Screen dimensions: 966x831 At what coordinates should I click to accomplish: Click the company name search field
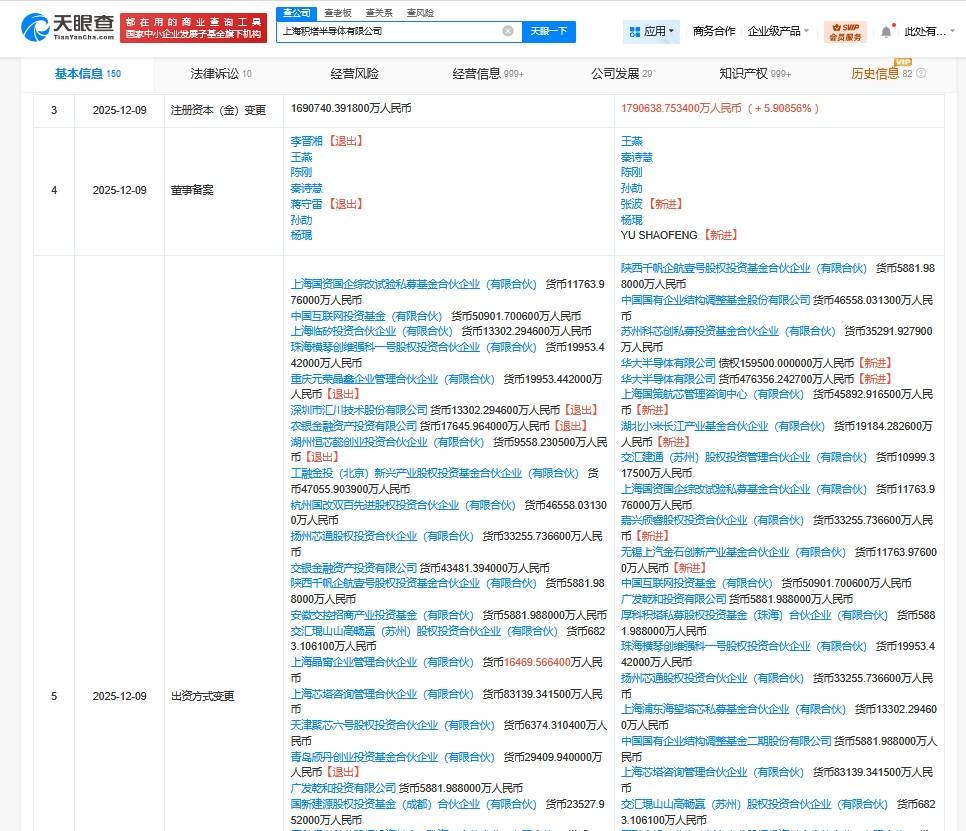pyautogui.click(x=390, y=31)
